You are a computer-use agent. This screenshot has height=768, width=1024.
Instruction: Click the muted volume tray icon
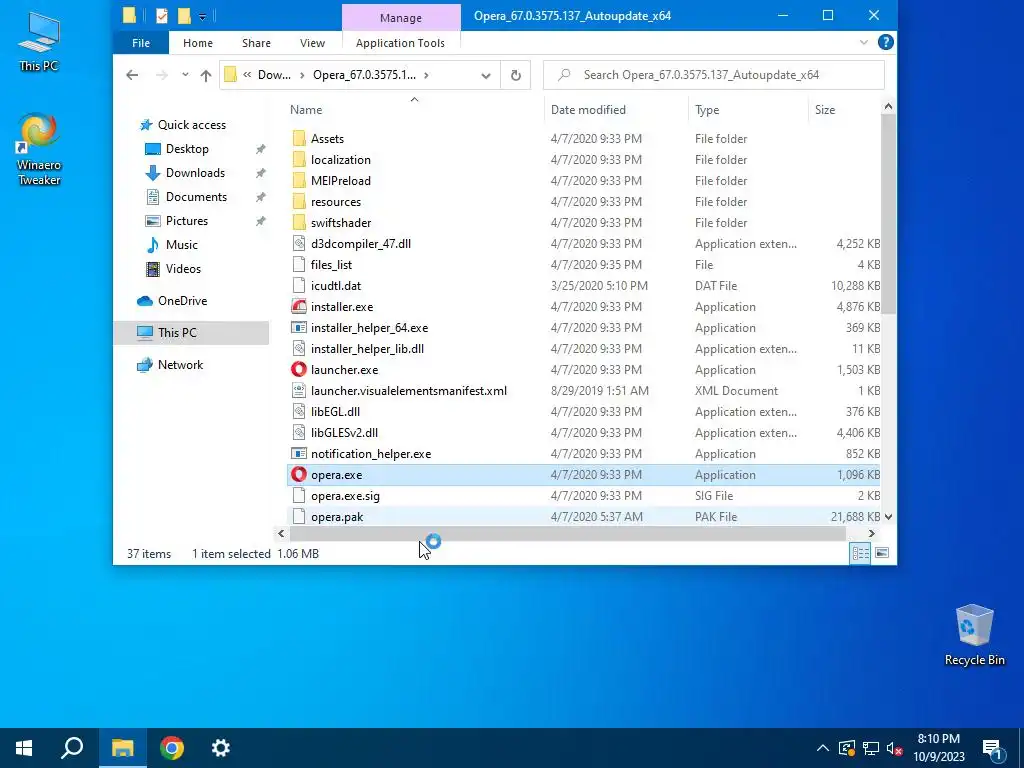[895, 748]
